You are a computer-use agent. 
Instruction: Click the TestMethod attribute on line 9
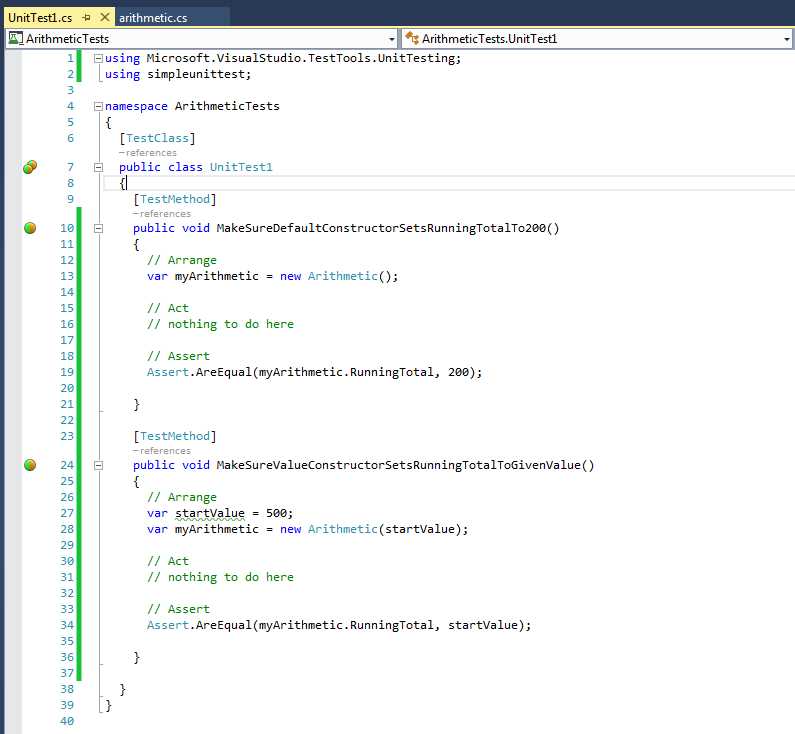point(175,199)
